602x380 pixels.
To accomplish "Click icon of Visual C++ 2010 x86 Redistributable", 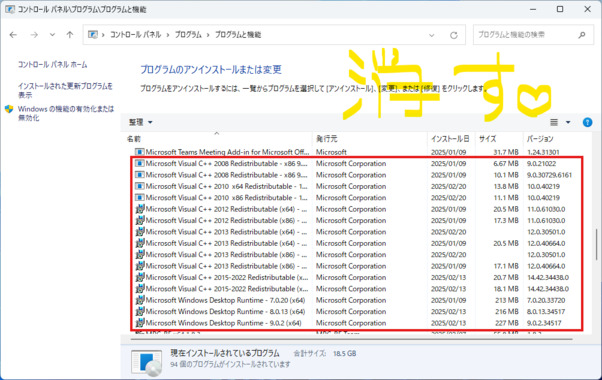I will [140, 198].
